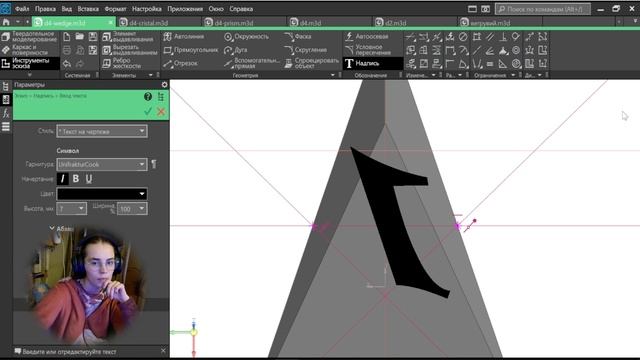Screen dimensions: 640x360
Task: Close the d4-wedge.m3d tab
Action: pyautogui.click(x=111, y=23)
